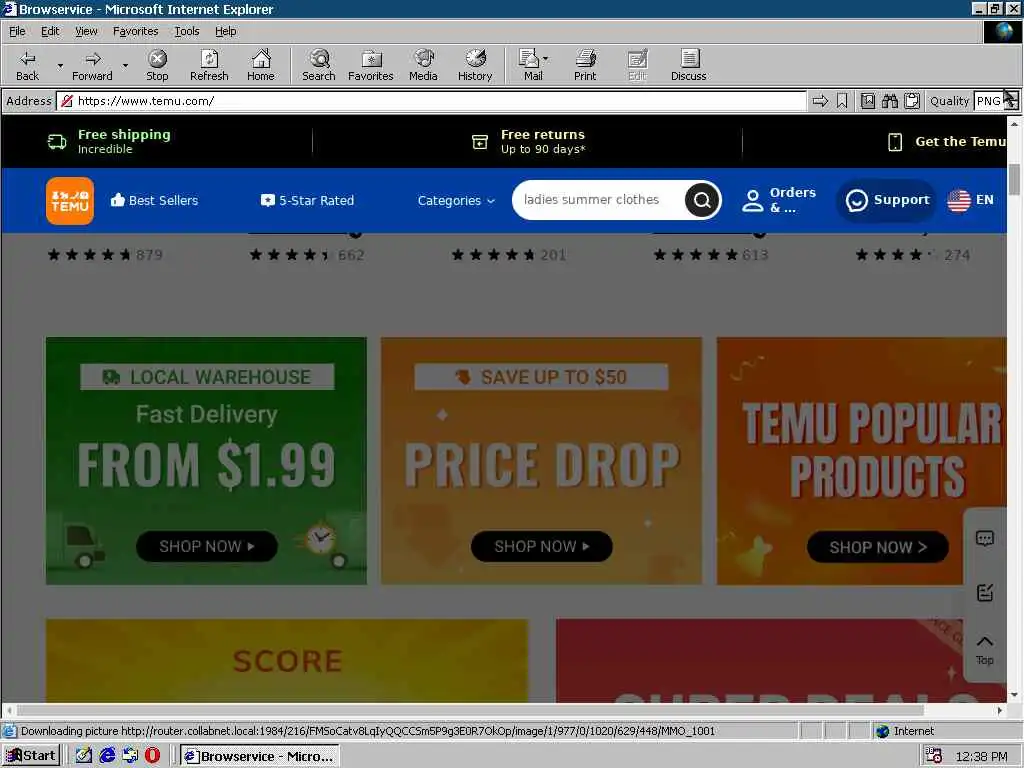Open the View menu
Viewport: 1024px width, 768px height.
click(x=86, y=31)
